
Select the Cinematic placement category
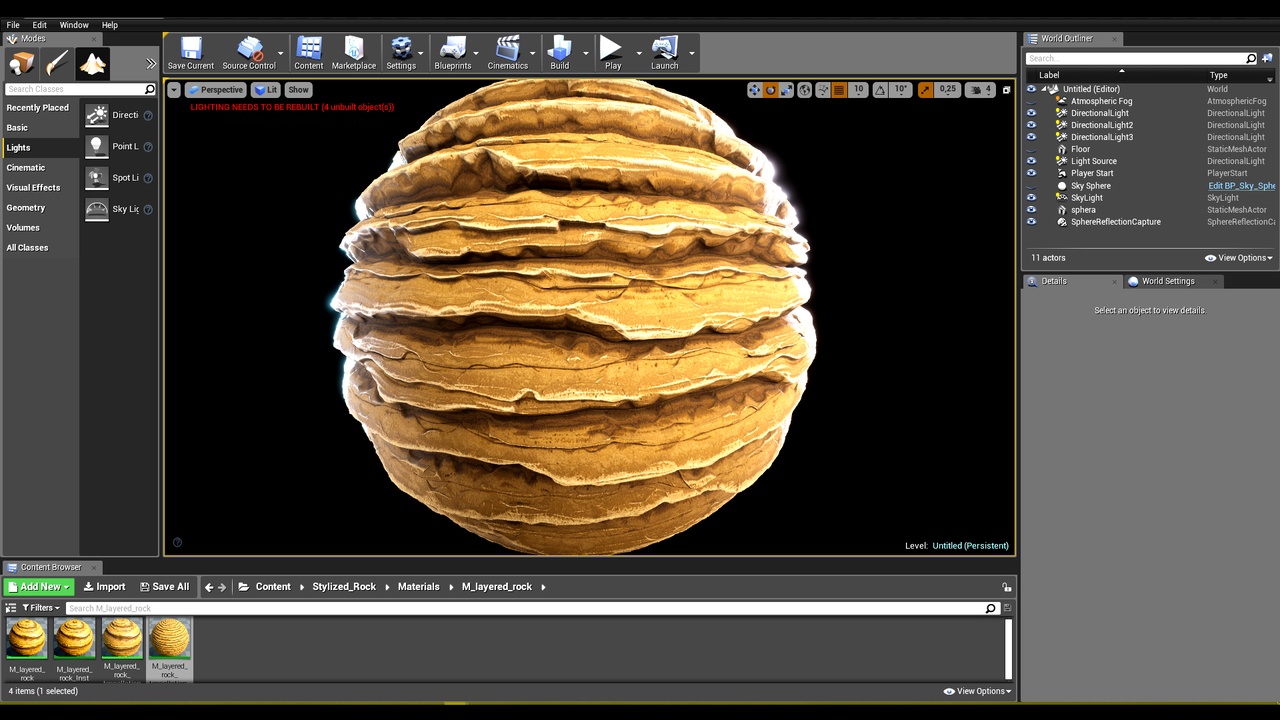coord(26,168)
